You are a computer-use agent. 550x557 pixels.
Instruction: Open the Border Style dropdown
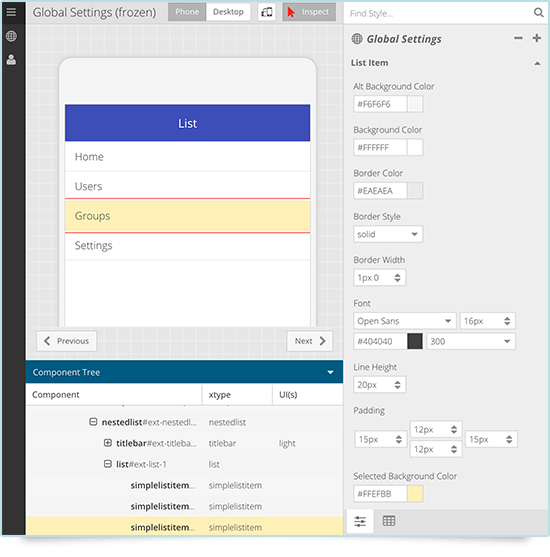[x=388, y=234]
